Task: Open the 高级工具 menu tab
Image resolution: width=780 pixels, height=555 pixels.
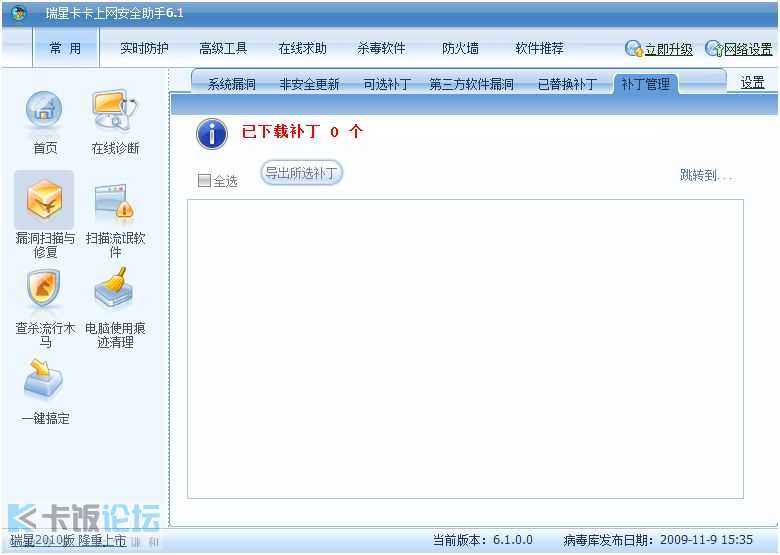Action: click(223, 48)
